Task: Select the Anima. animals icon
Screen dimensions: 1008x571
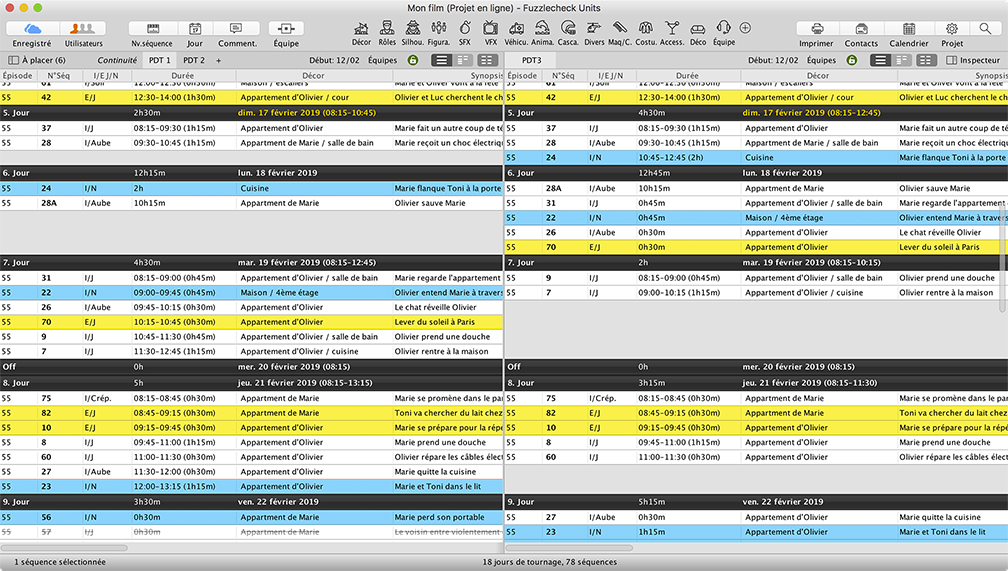Action: click(542, 28)
